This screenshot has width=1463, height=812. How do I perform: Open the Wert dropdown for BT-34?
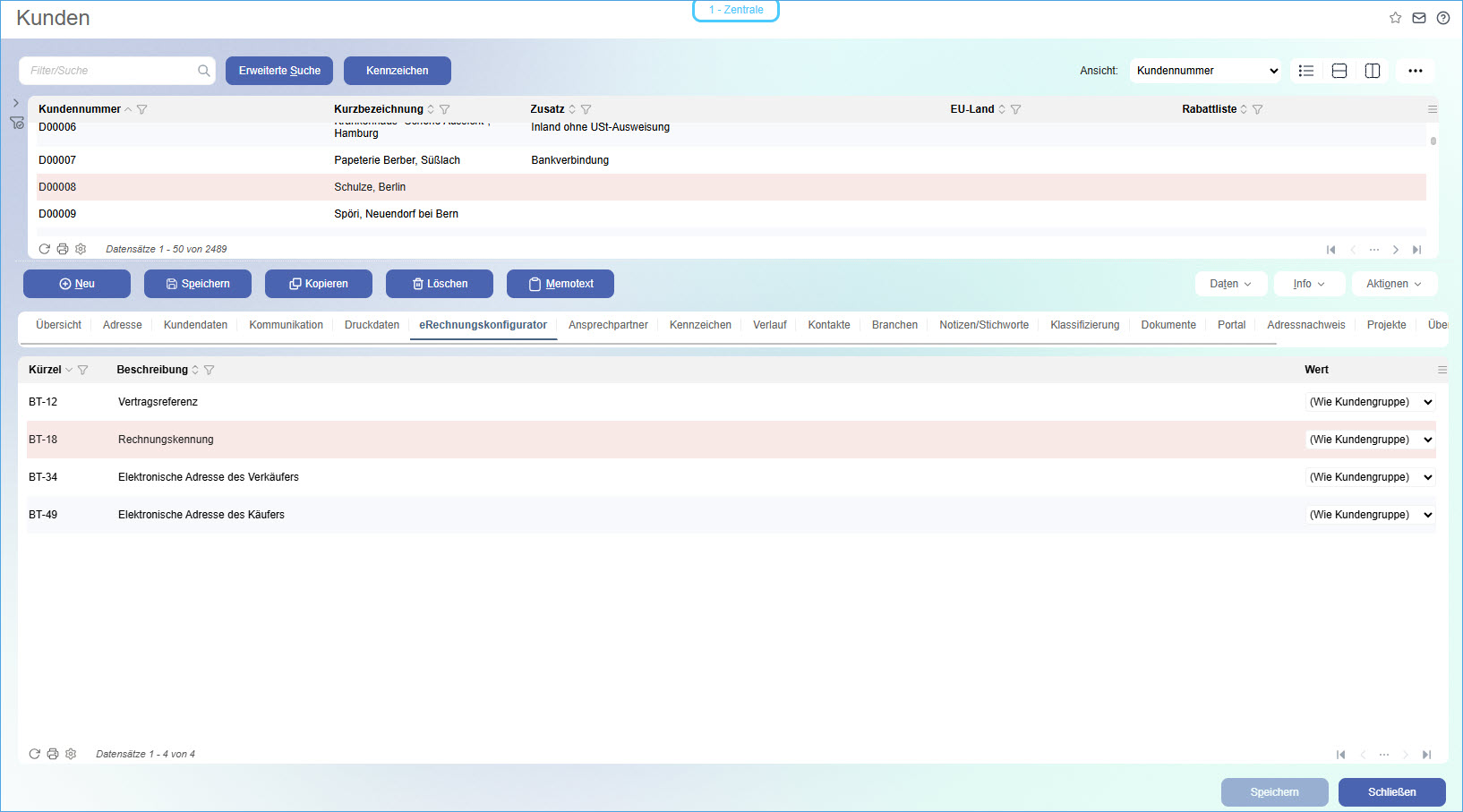pyautogui.click(x=1371, y=477)
